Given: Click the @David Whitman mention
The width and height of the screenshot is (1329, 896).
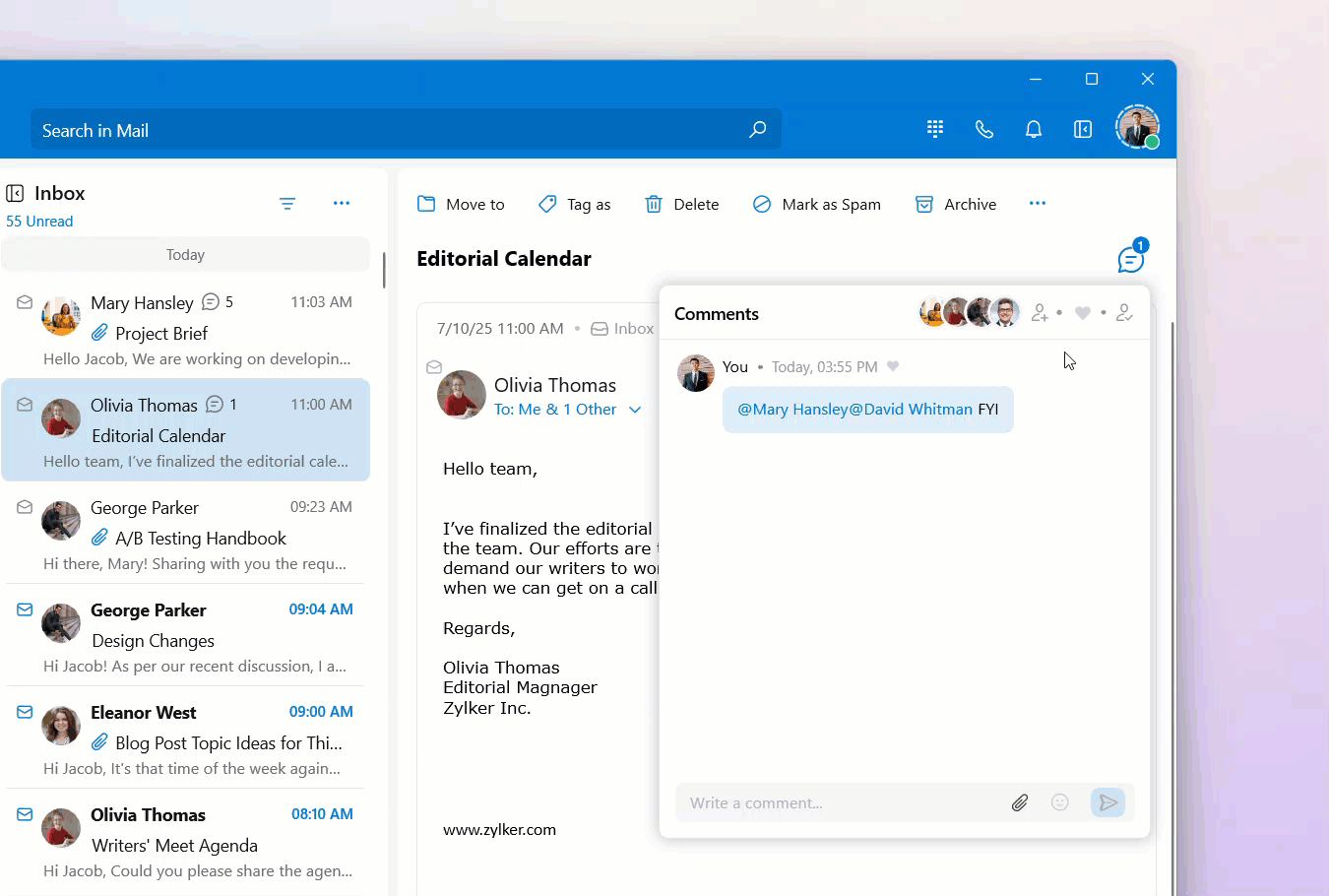Looking at the screenshot, I should (x=911, y=410).
